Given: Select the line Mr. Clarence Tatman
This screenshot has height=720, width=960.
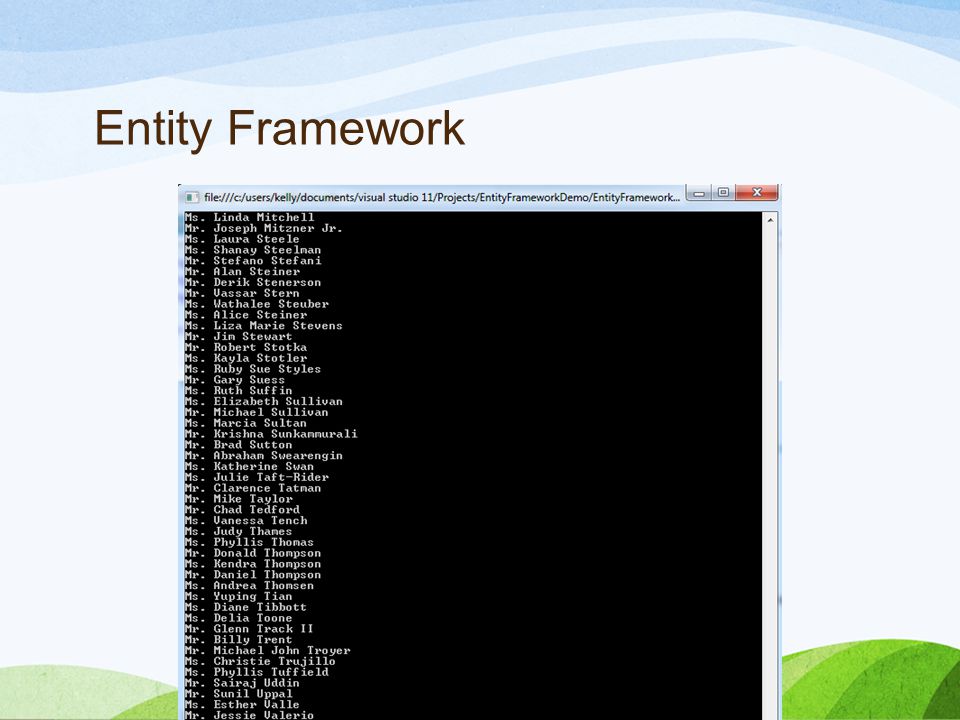Looking at the screenshot, I should (253, 488).
